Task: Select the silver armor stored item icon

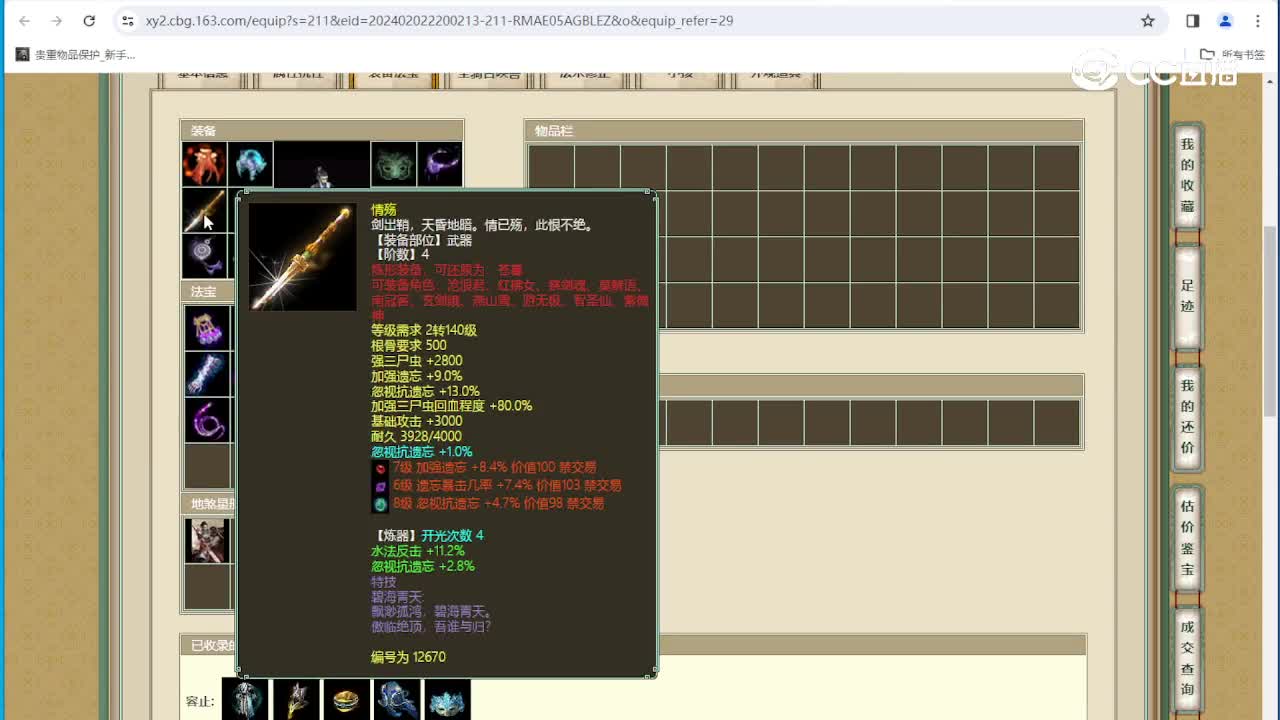Action: (x=246, y=700)
